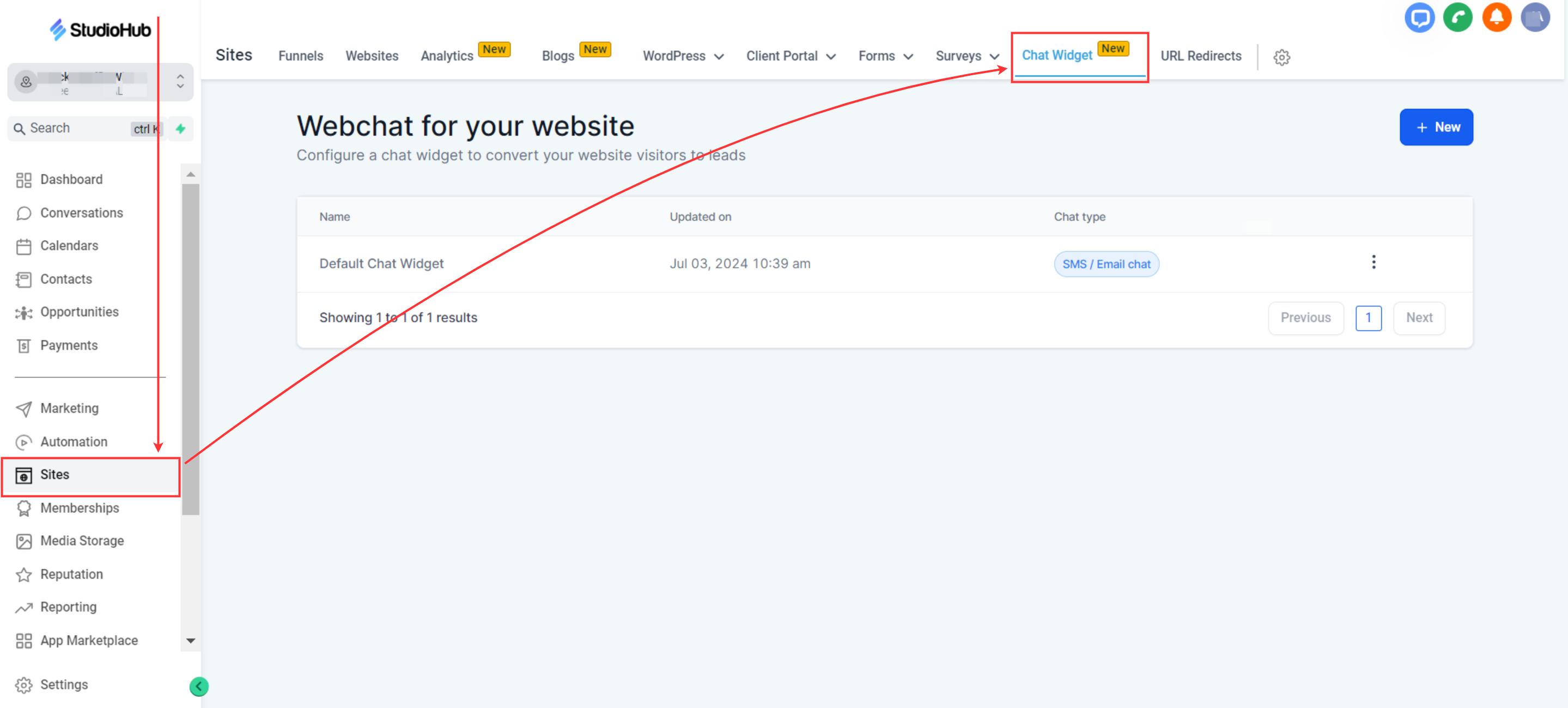The image size is (1568, 708).
Task: Open notifications bell icon
Action: point(1496,17)
